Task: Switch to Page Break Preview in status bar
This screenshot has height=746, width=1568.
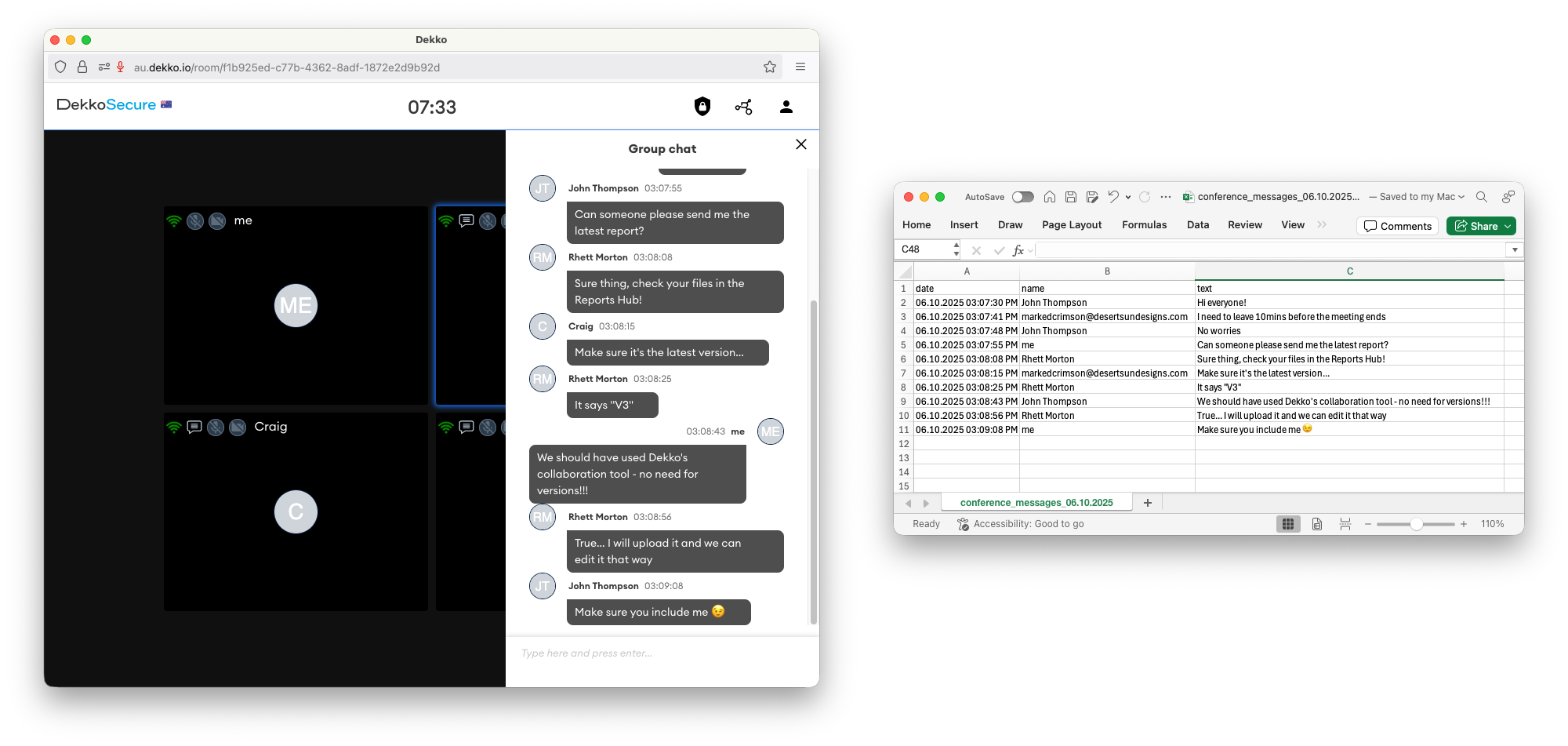Action: pyautogui.click(x=1345, y=524)
